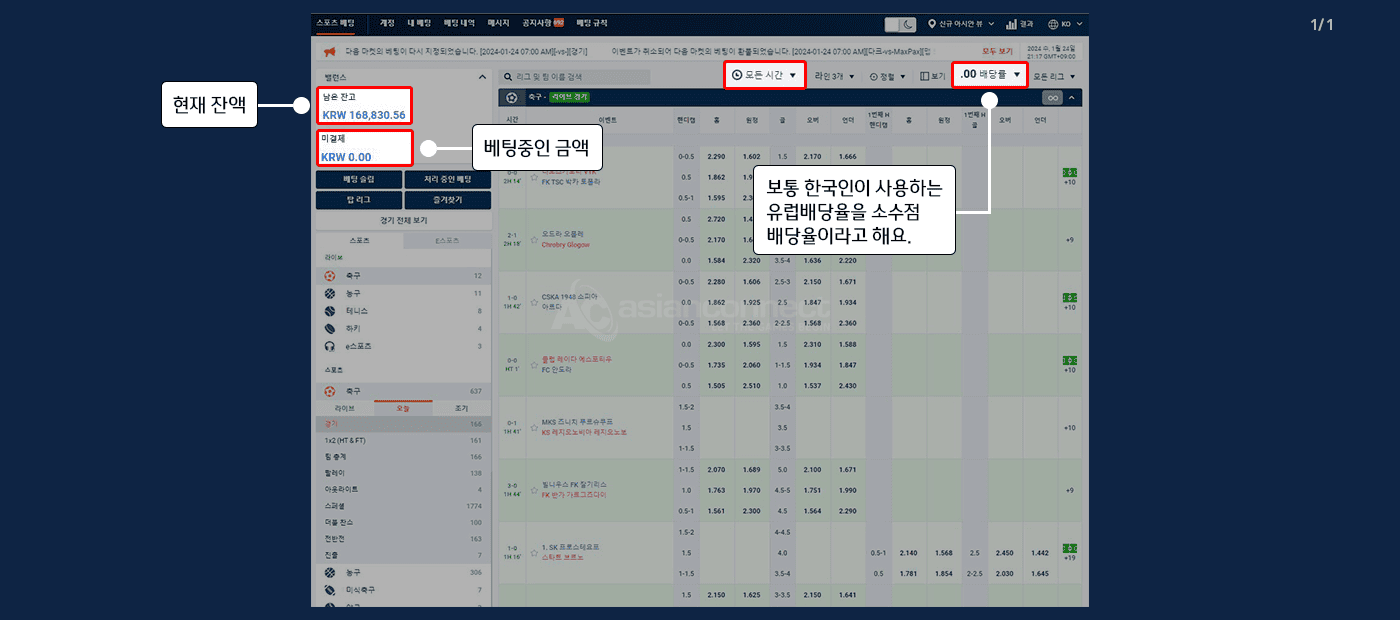Open the 베팅 내역 menu item
Image resolution: width=1400 pixels, height=620 pixels.
pos(459,23)
